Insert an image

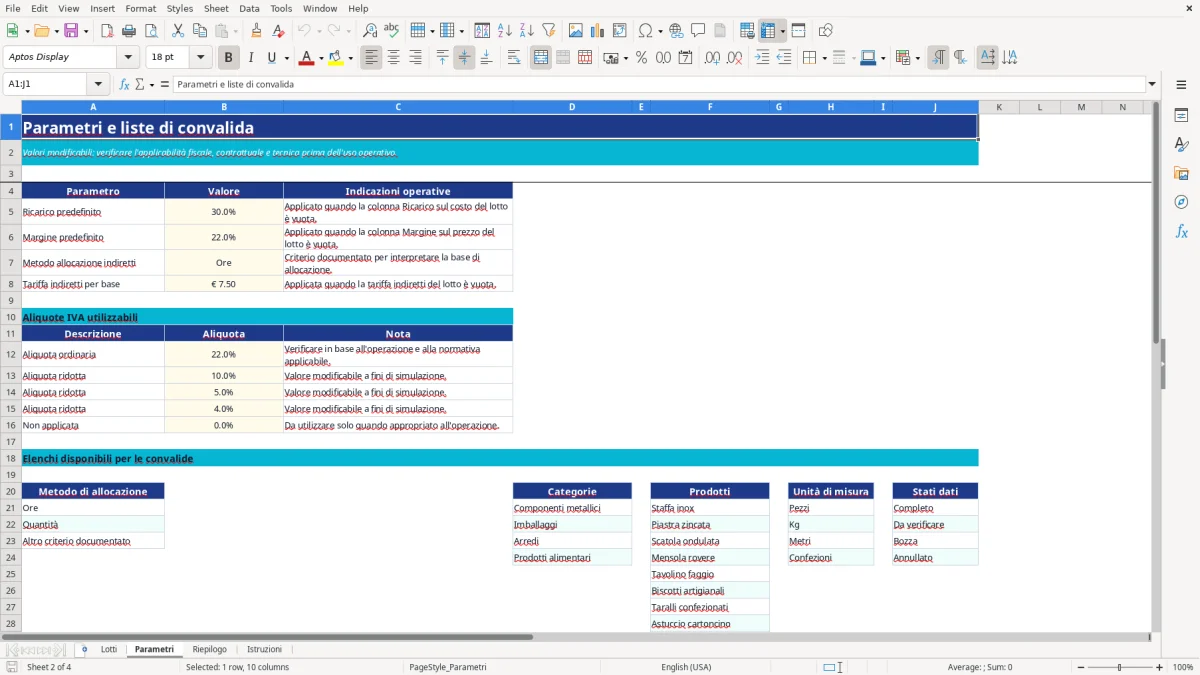point(576,31)
